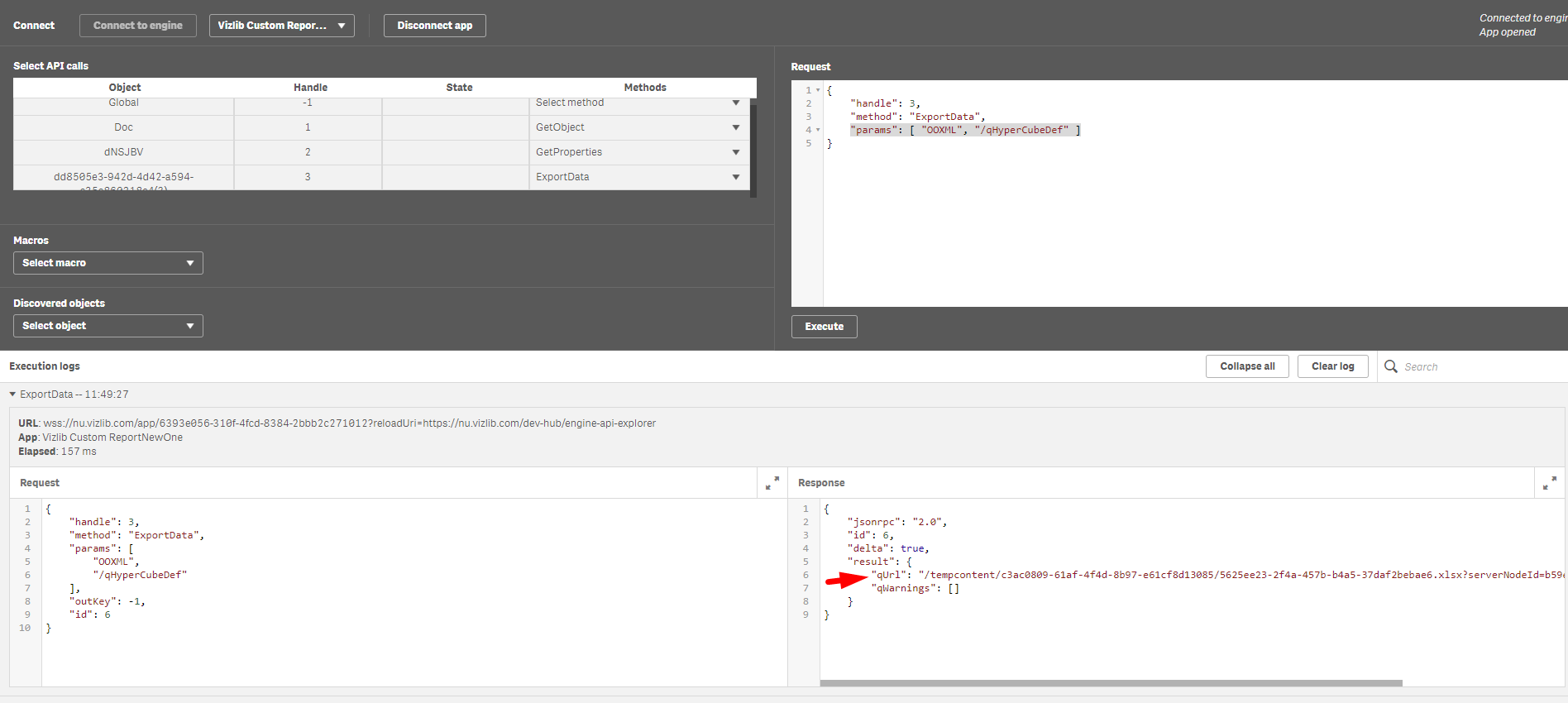Image resolution: width=1568 pixels, height=703 pixels.
Task: Click the Methods column header
Action: coord(645,88)
